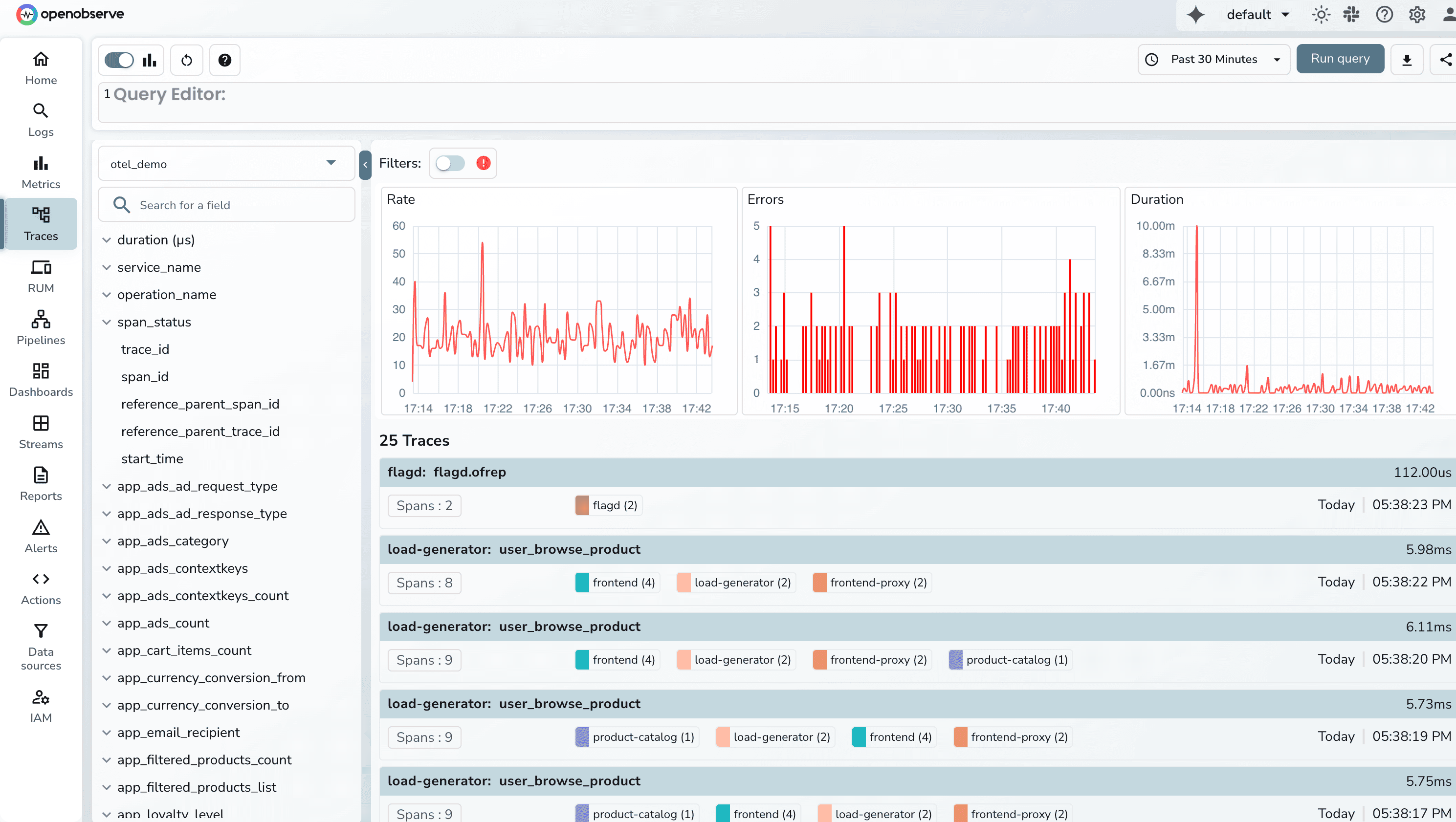The height and width of the screenshot is (822, 1456).
Task: Collapse the span_status field expander
Action: pos(107,322)
